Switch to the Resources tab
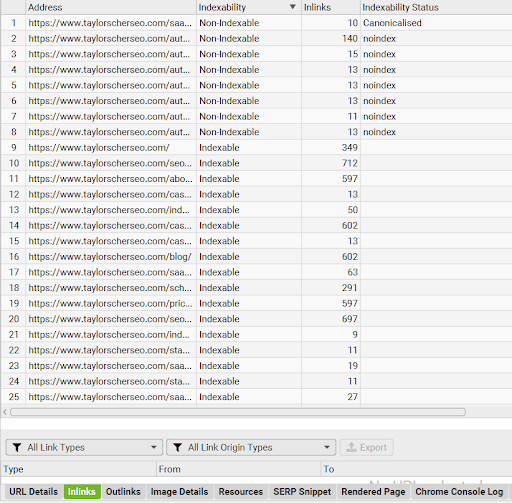 pos(241,492)
